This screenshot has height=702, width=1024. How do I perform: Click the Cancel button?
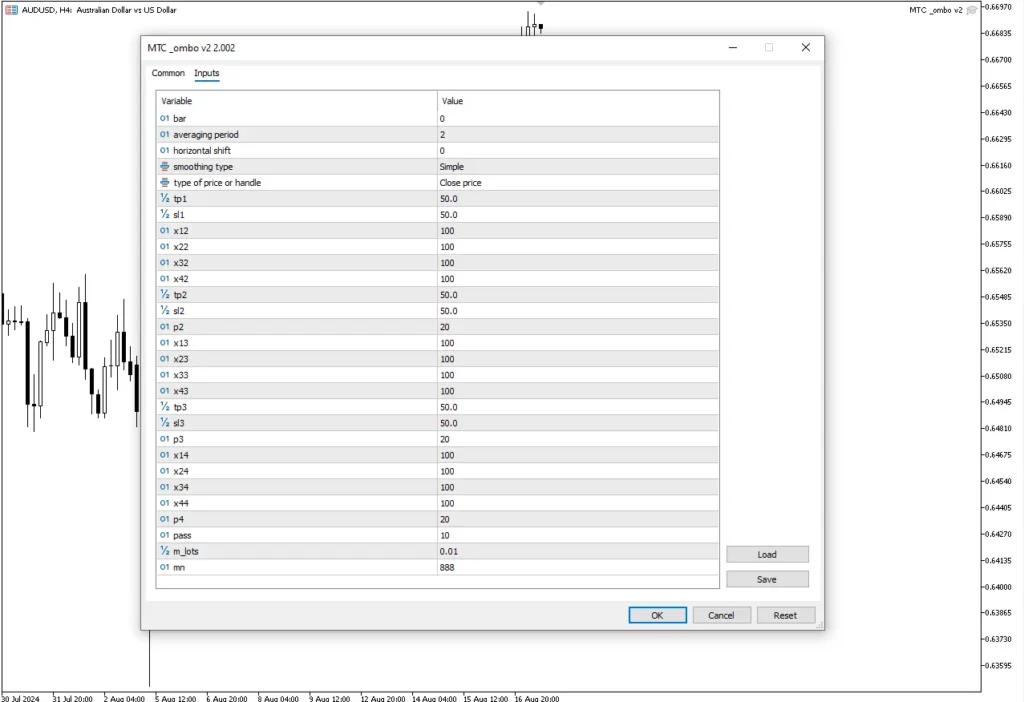tap(721, 615)
